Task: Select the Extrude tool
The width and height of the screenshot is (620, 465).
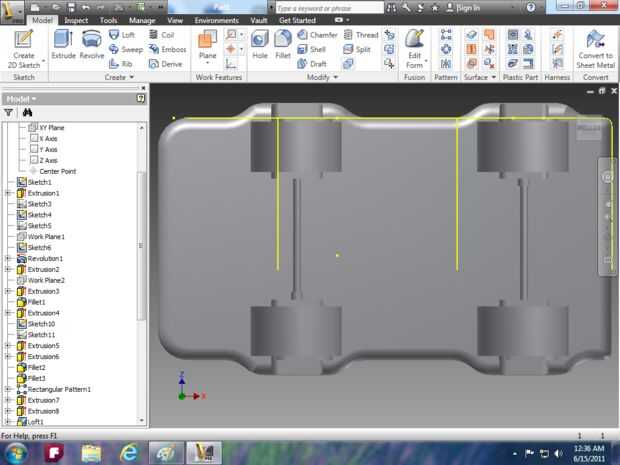Action: pyautogui.click(x=63, y=44)
